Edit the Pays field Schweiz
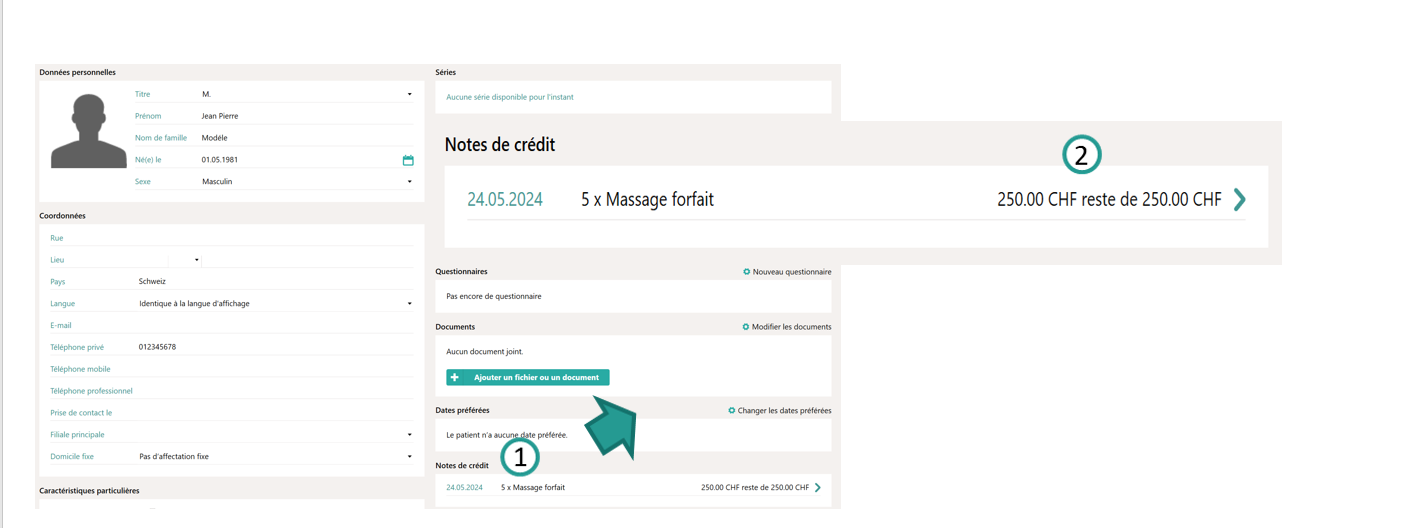1422x528 pixels. coord(275,282)
